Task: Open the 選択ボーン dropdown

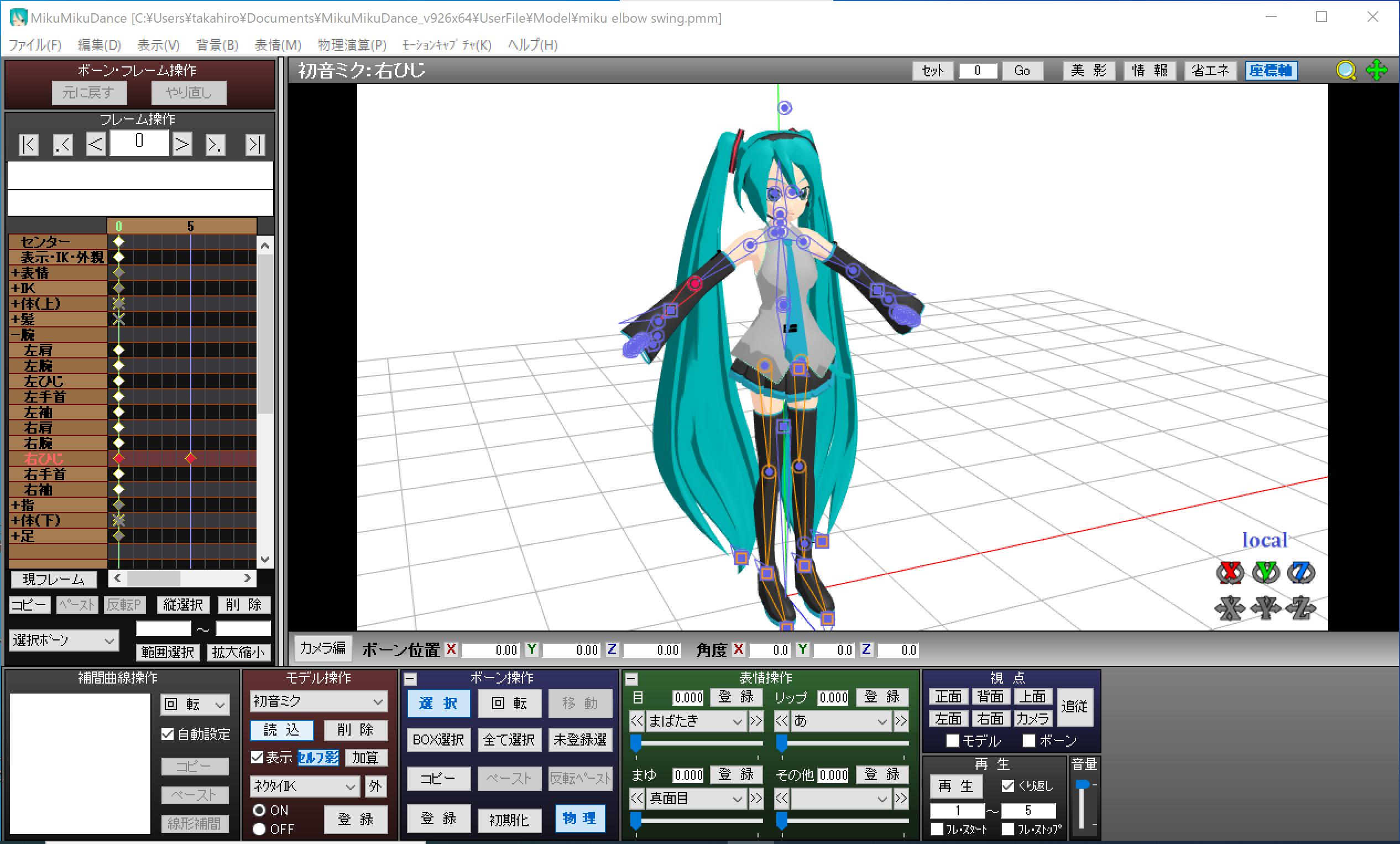Action: click(x=64, y=640)
